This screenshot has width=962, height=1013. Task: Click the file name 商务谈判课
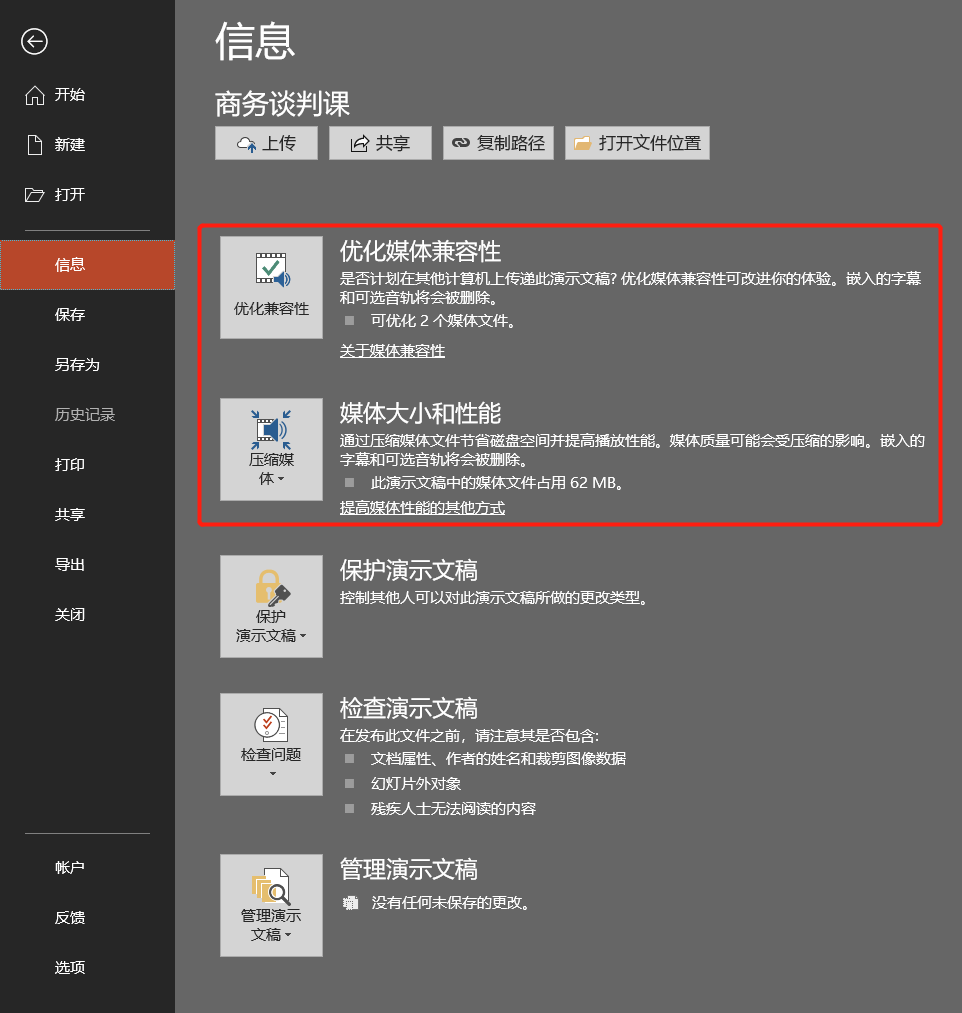pyautogui.click(x=282, y=104)
